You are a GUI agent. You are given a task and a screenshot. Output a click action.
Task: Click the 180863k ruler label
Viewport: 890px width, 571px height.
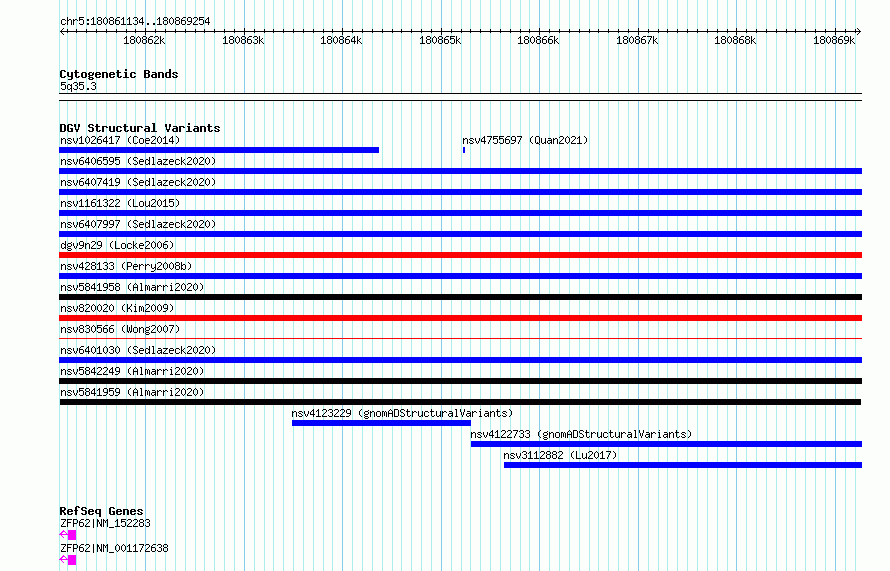243,40
